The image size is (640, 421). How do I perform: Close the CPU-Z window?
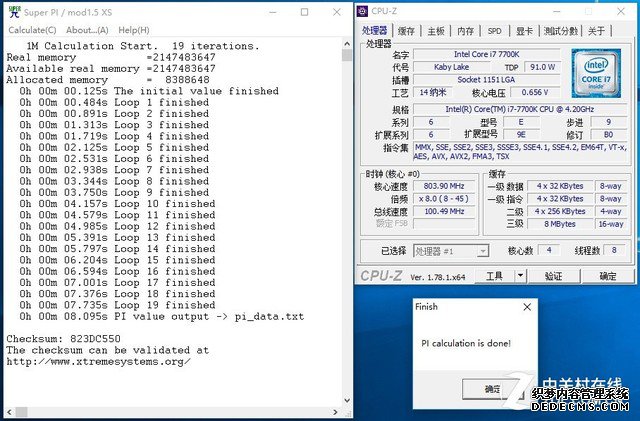621,11
